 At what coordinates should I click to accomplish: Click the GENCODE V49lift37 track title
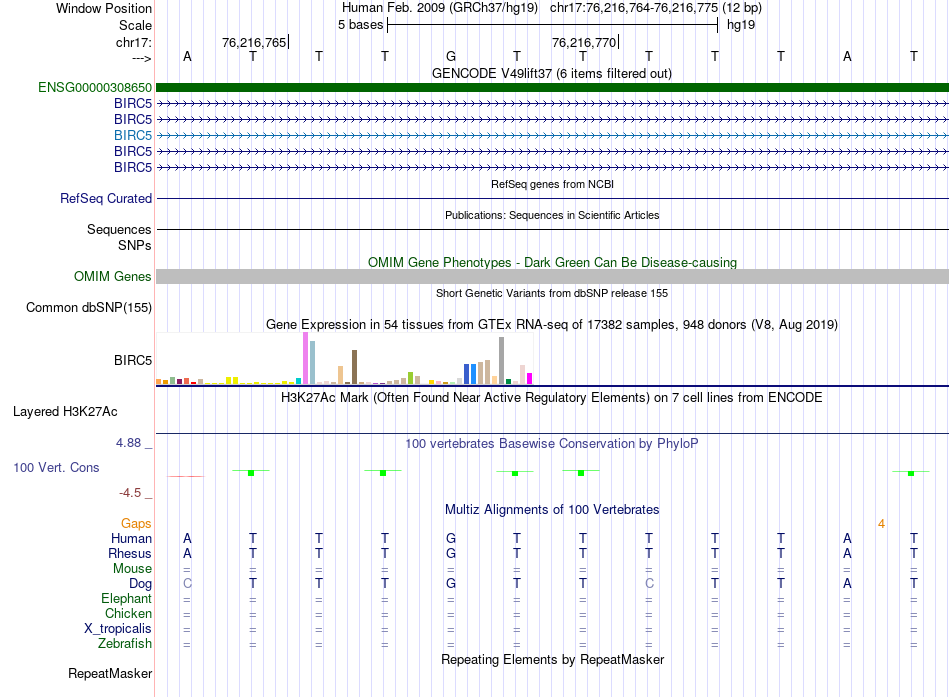552,73
